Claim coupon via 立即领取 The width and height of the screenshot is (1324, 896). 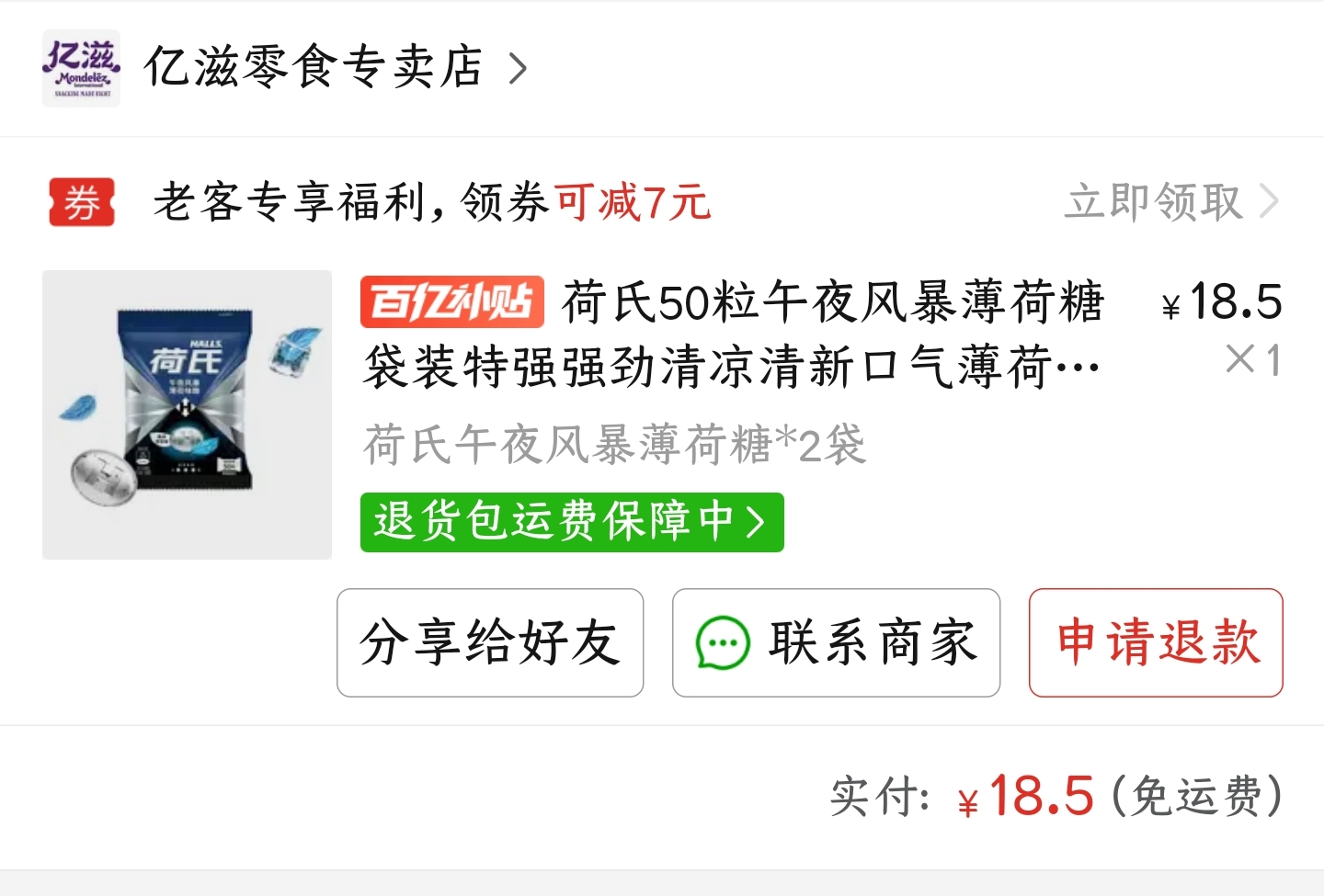coord(1154,201)
